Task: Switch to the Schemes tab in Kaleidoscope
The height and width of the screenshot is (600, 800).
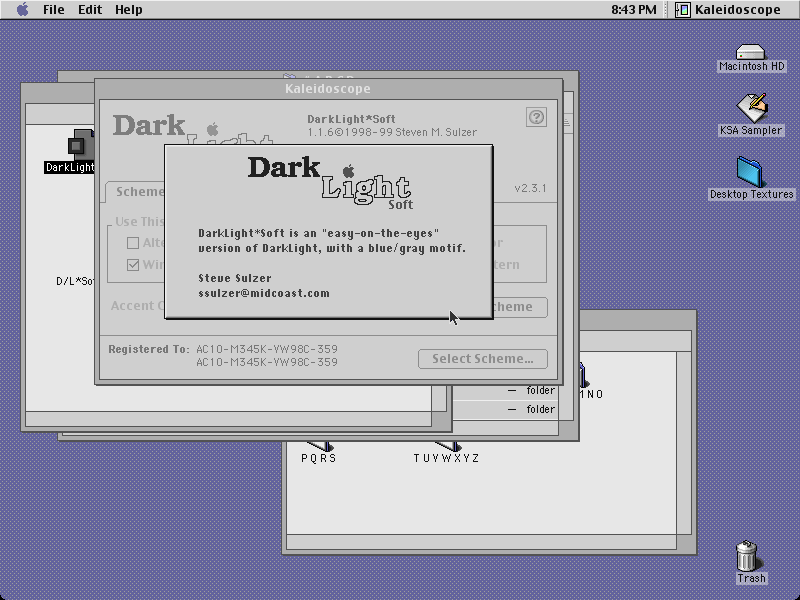Action: coord(136,192)
